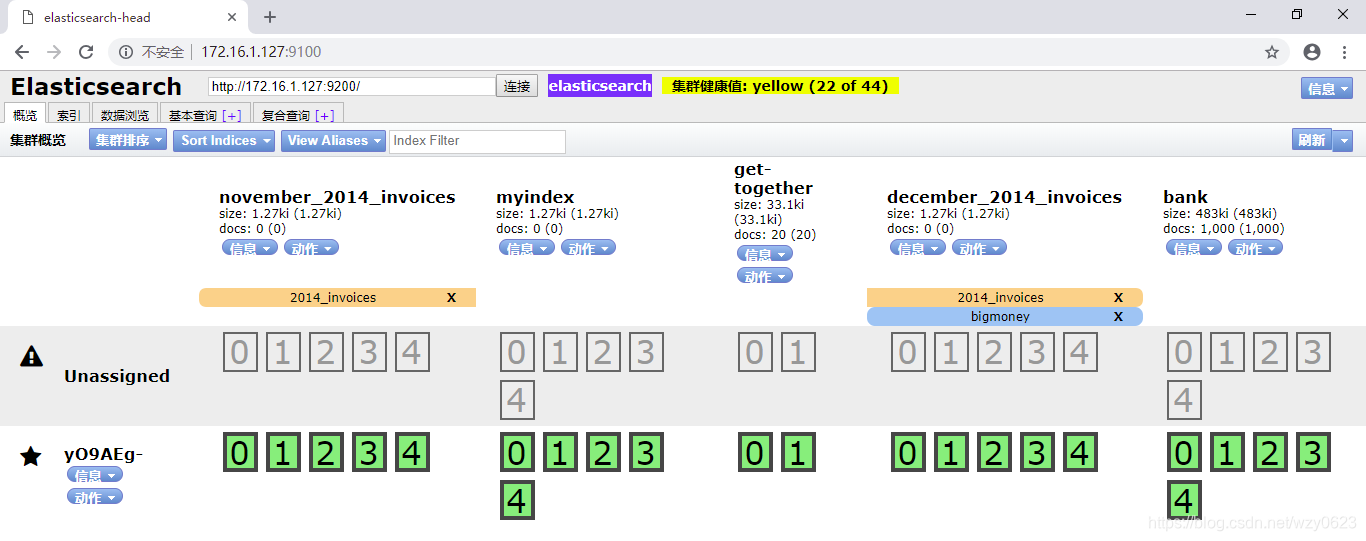Image resolution: width=1366 pixels, height=541 pixels.
Task: Click the 刷新 refresh button
Action: point(1313,141)
